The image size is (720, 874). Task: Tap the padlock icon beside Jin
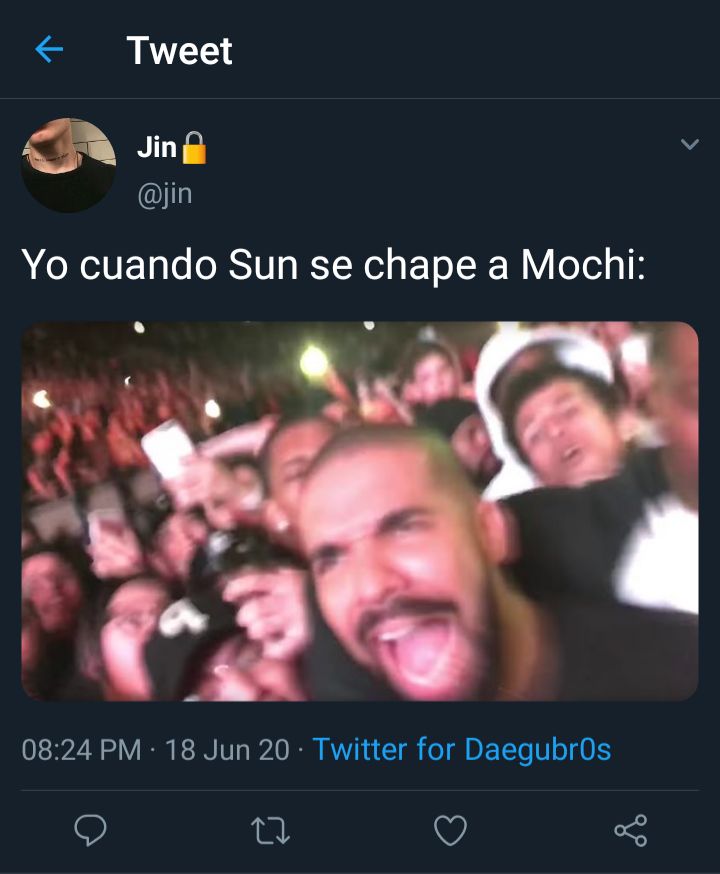pos(194,148)
